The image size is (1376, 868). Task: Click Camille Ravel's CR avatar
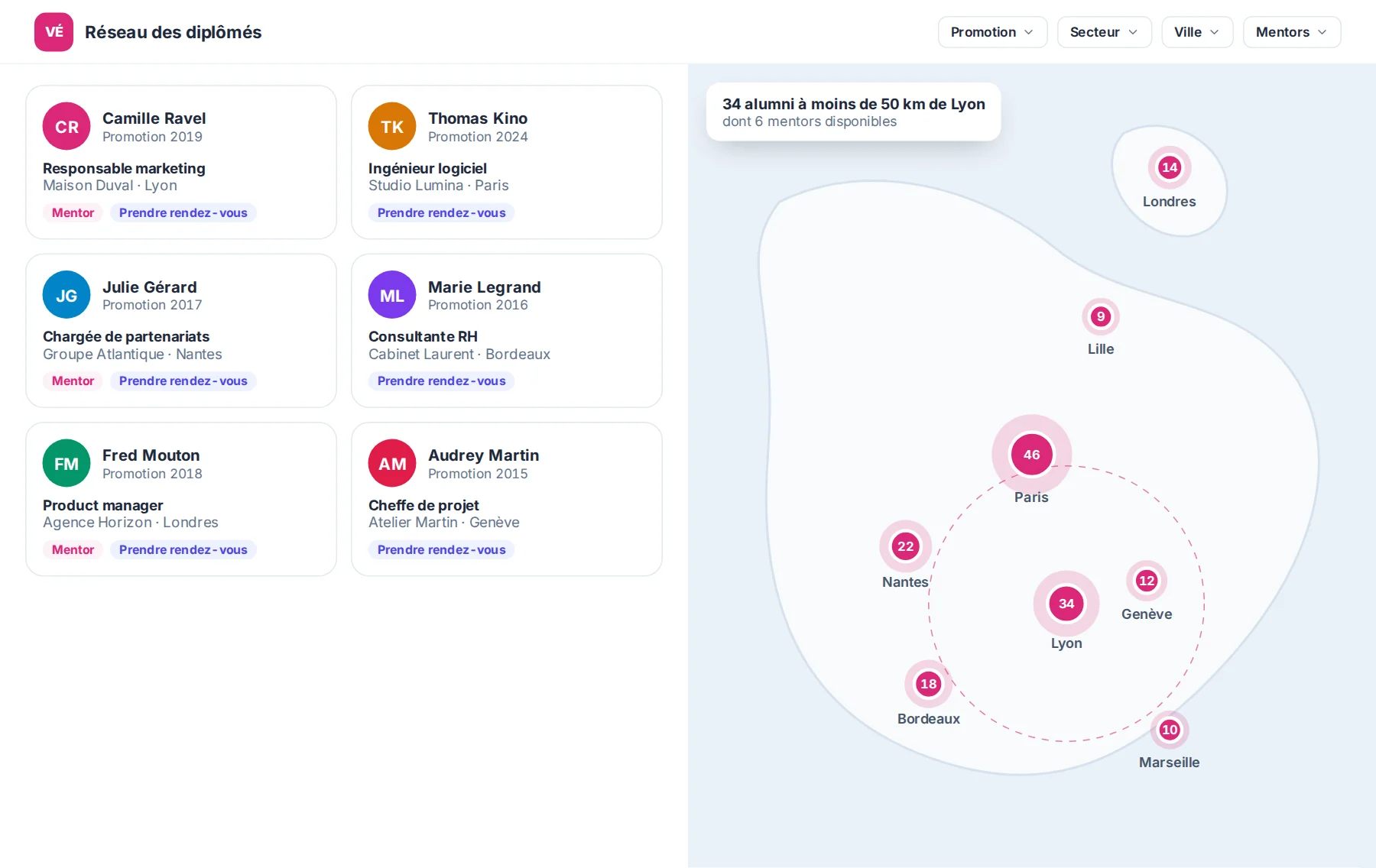pos(67,126)
